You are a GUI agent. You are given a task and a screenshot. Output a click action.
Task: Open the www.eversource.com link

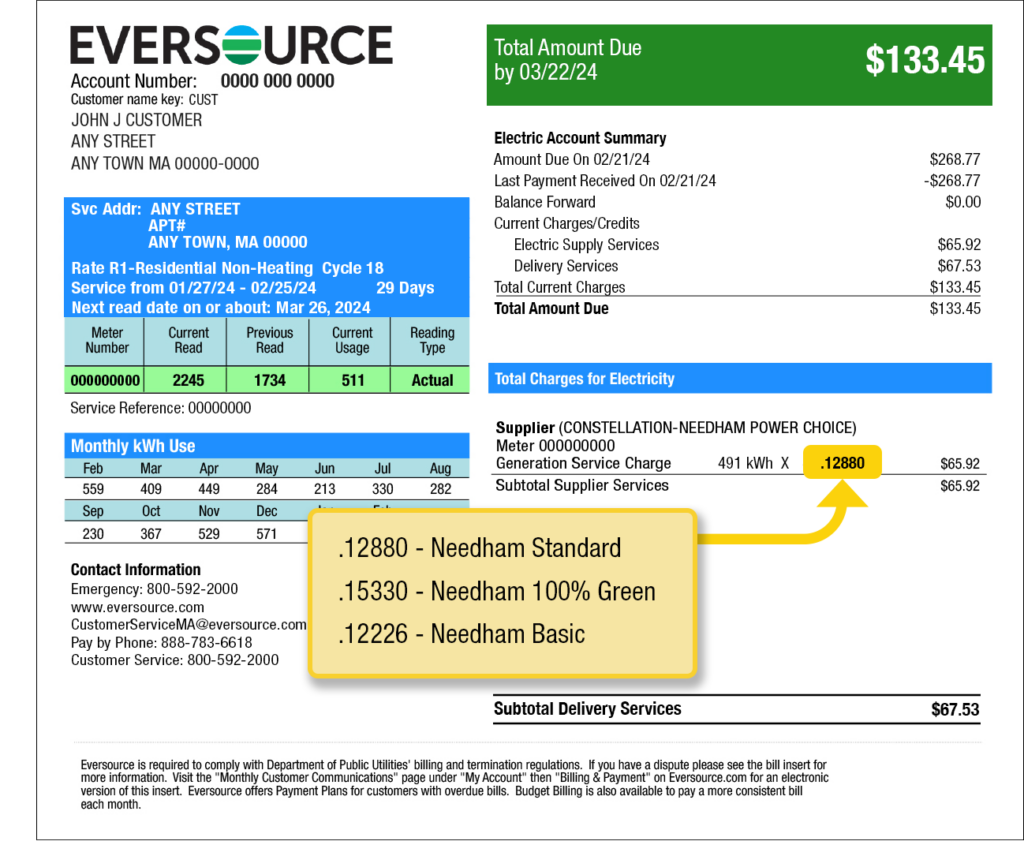coord(135,606)
